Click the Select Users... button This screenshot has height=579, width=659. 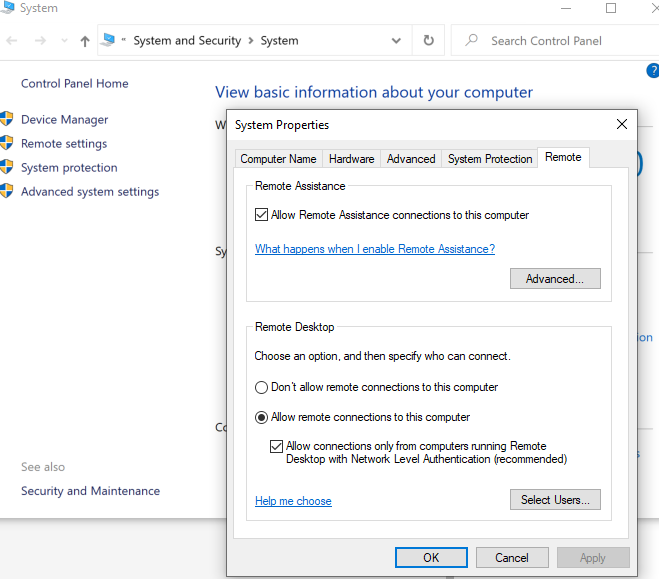pos(555,500)
